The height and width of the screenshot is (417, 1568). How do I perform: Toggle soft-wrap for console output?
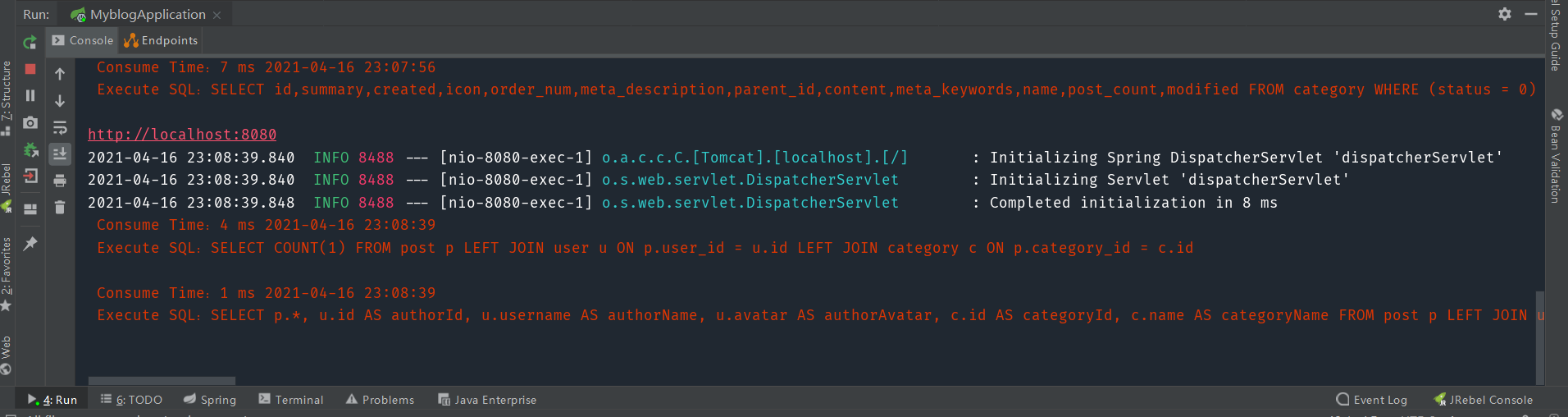(60, 127)
